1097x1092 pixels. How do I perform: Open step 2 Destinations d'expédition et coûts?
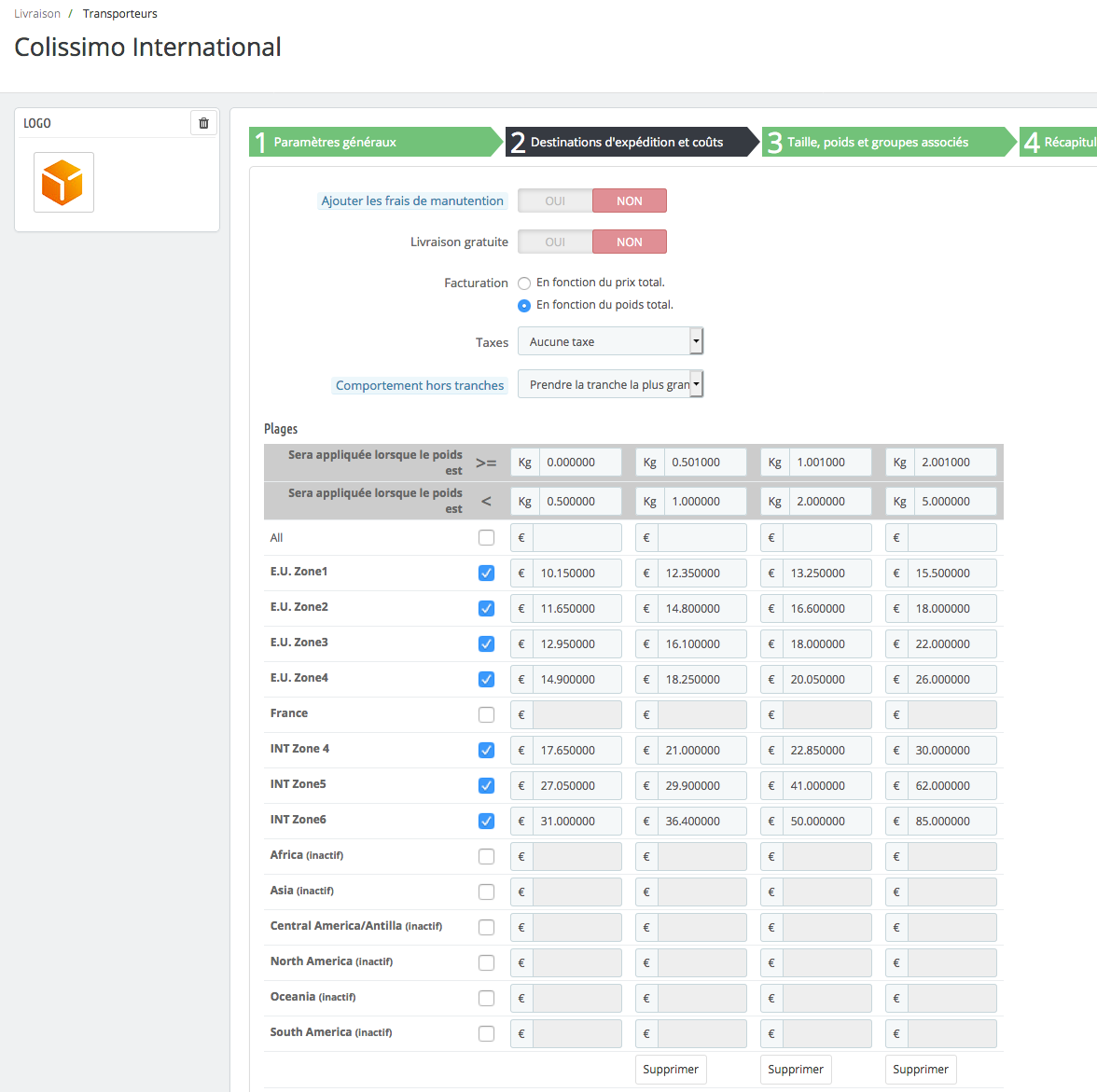click(x=632, y=142)
